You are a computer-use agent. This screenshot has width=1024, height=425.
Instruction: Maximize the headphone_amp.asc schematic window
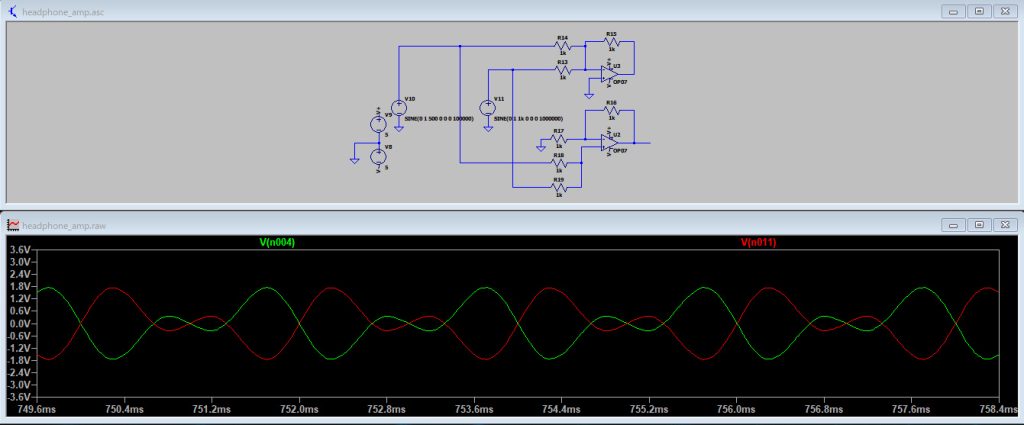pyautogui.click(x=980, y=10)
